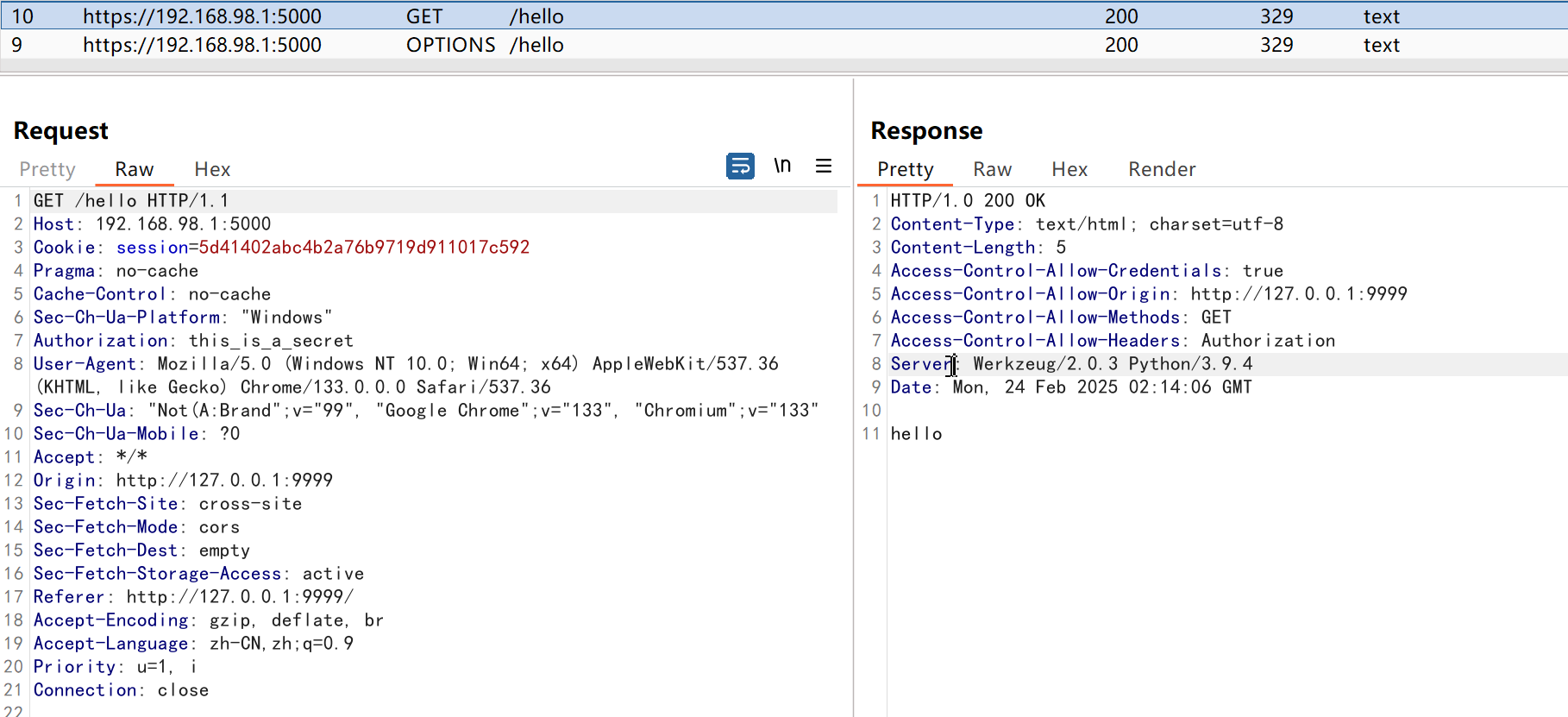Select the Request Raw tab
1568x717 pixels.
[x=135, y=169]
